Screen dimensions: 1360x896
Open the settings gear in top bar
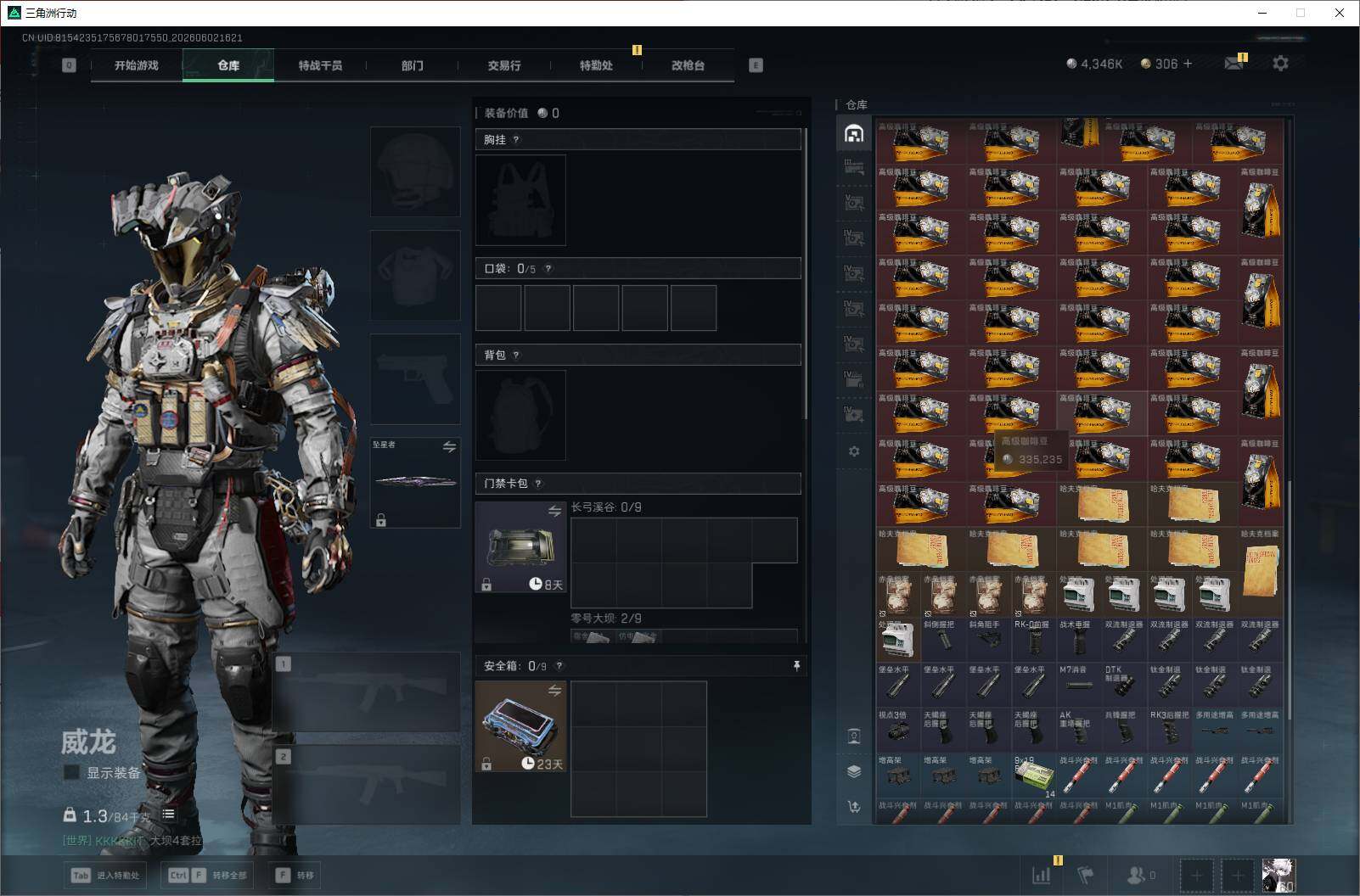click(1280, 64)
